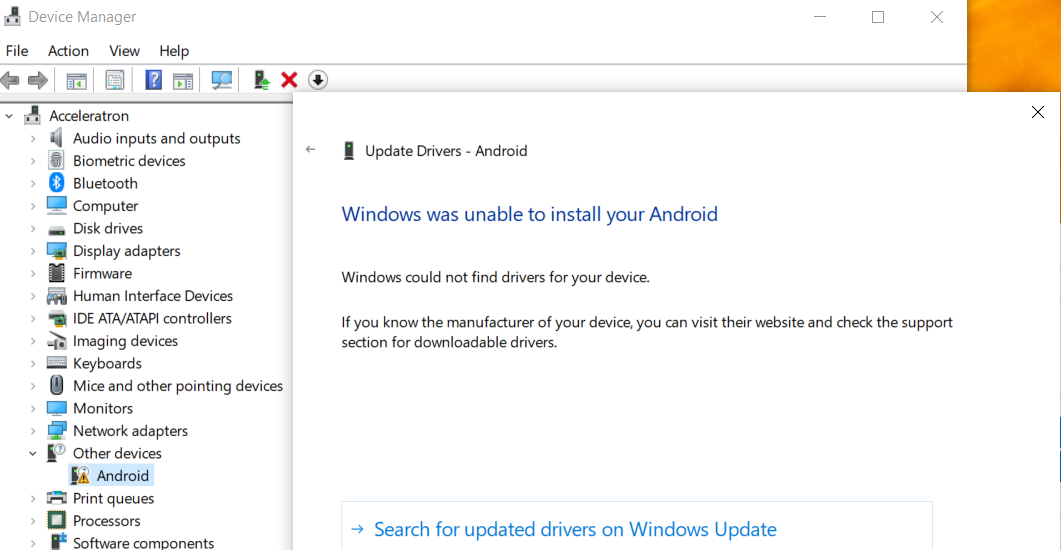Viewport: 1061px width, 550px height.
Task: Click the Firmware chip icon
Action: [x=56, y=273]
